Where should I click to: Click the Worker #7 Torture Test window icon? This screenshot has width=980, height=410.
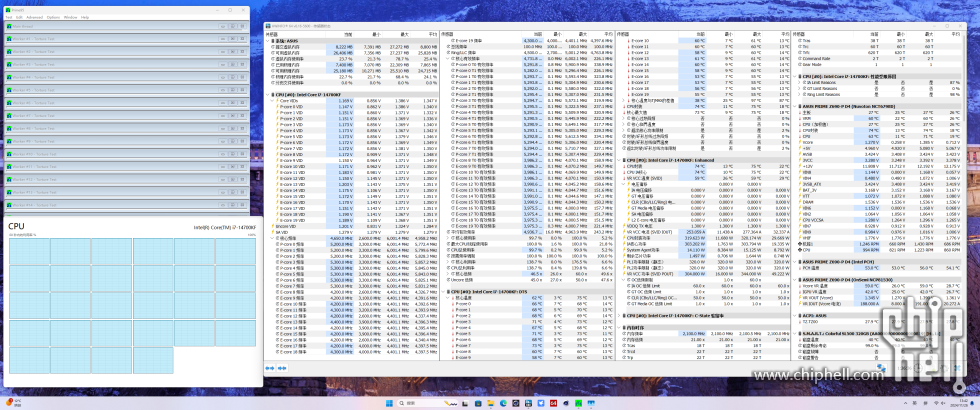tap(9, 115)
